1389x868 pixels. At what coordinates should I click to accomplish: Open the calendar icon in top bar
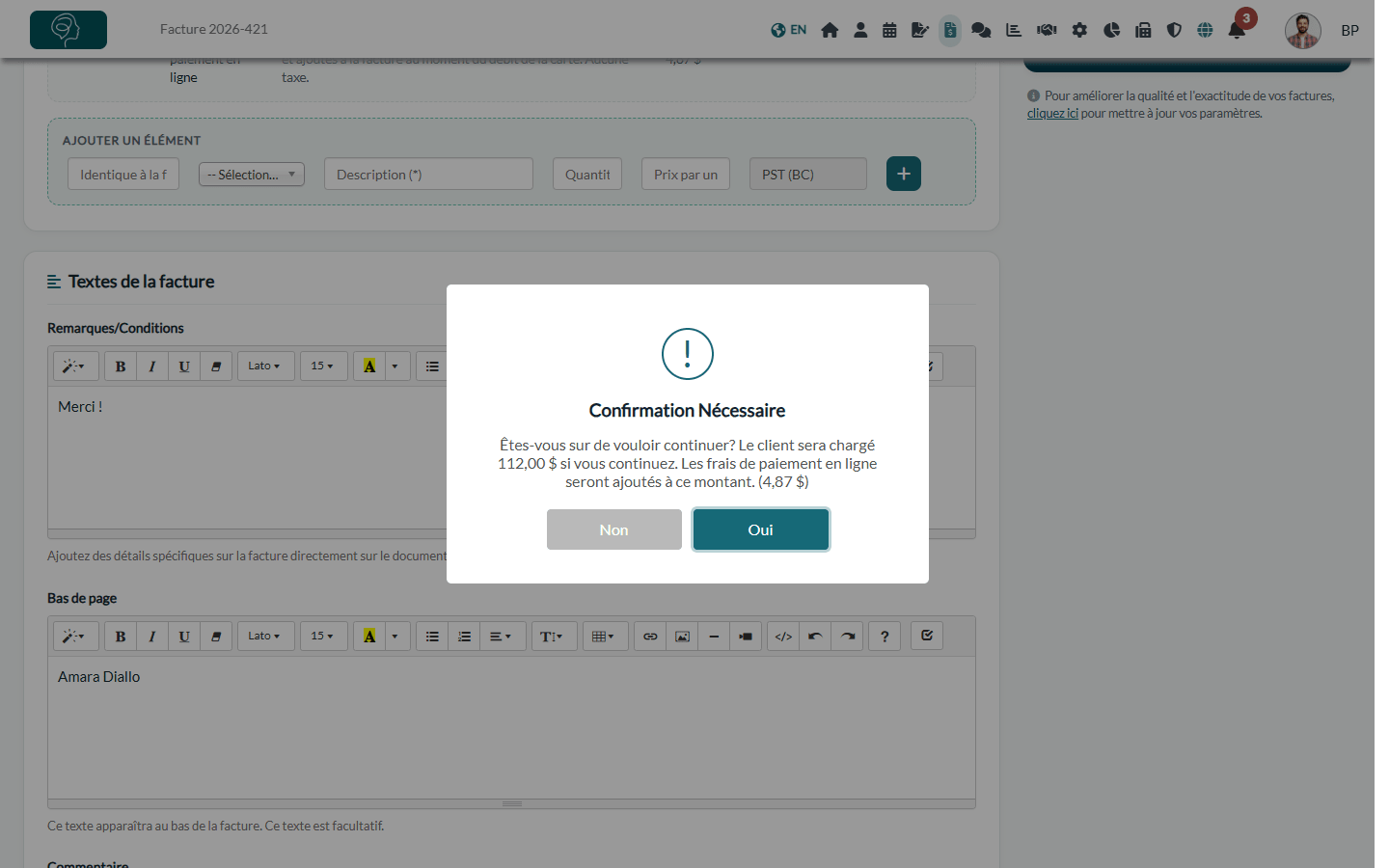pyautogui.click(x=889, y=30)
